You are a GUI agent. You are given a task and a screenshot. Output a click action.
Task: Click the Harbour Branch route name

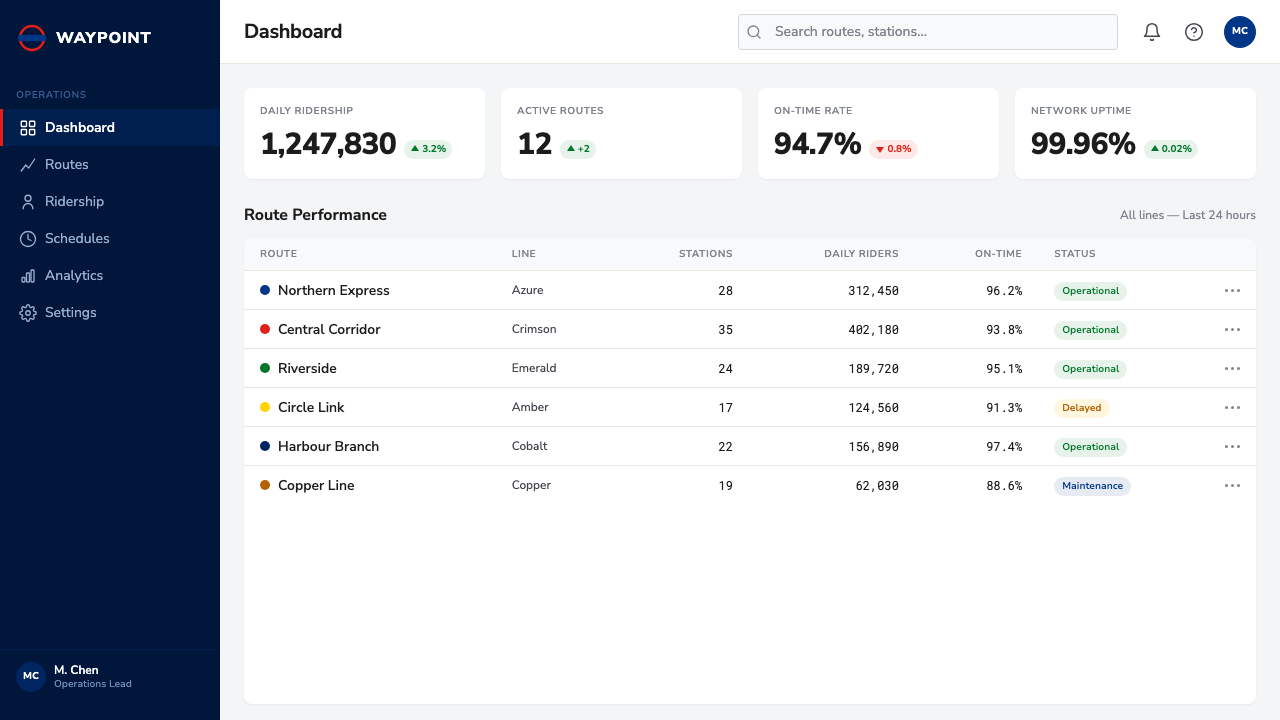pyautogui.click(x=328, y=446)
